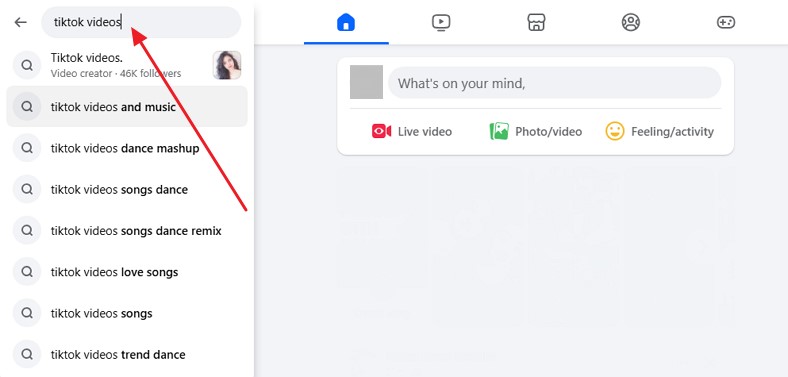Click search icon beside 'songs dance remix' row

(27, 231)
